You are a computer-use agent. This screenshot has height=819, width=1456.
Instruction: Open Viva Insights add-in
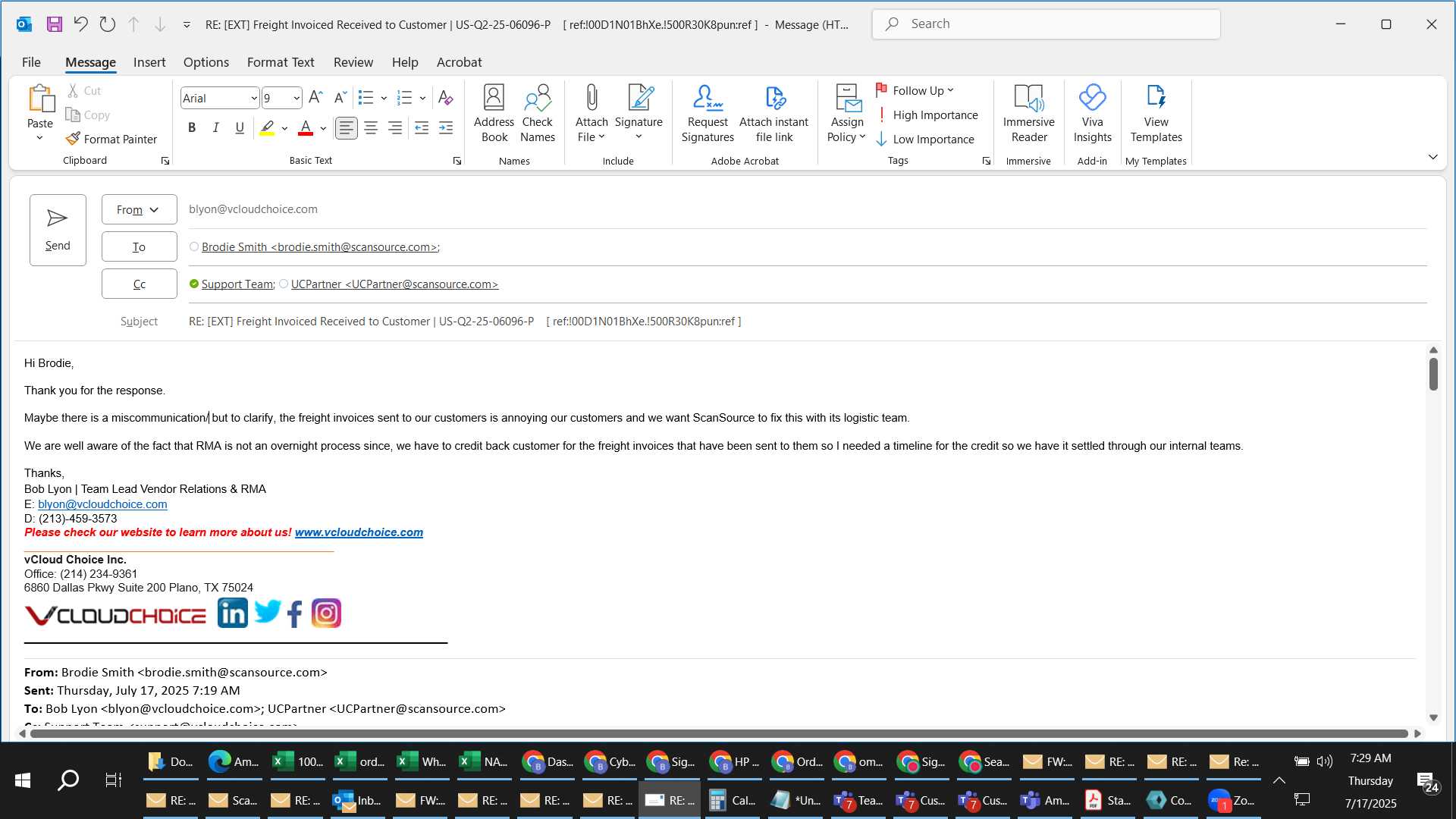click(x=1093, y=113)
